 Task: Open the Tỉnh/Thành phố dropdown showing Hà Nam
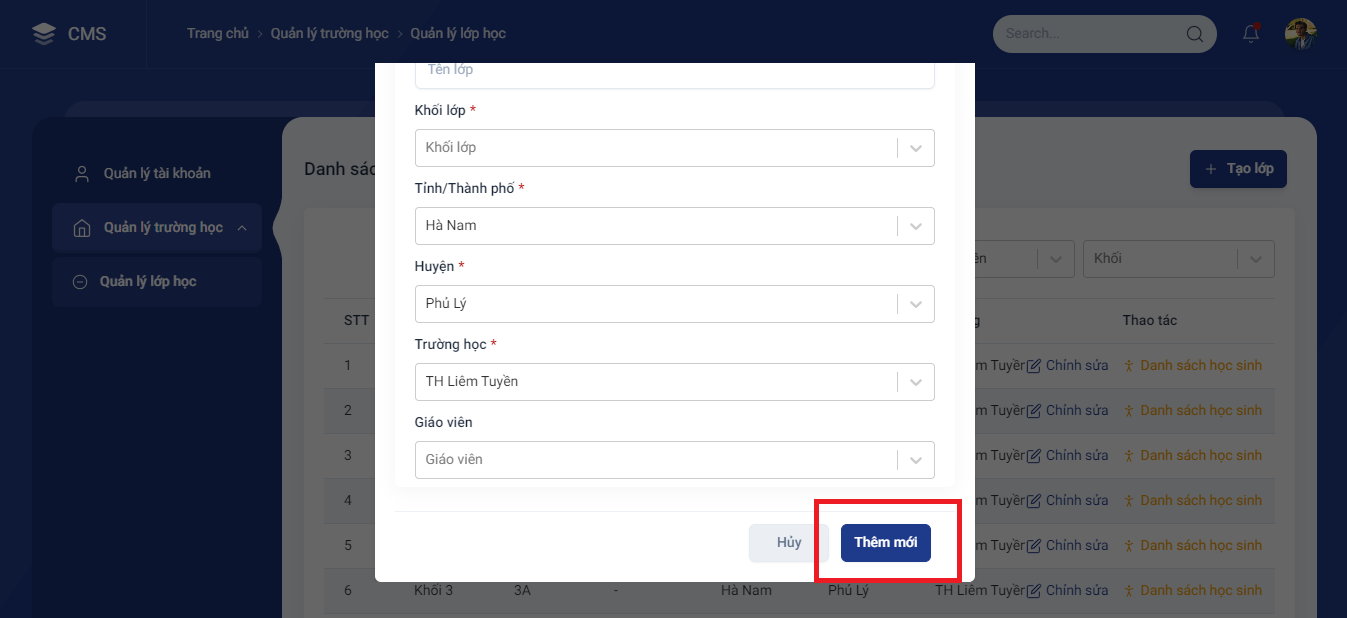674,226
